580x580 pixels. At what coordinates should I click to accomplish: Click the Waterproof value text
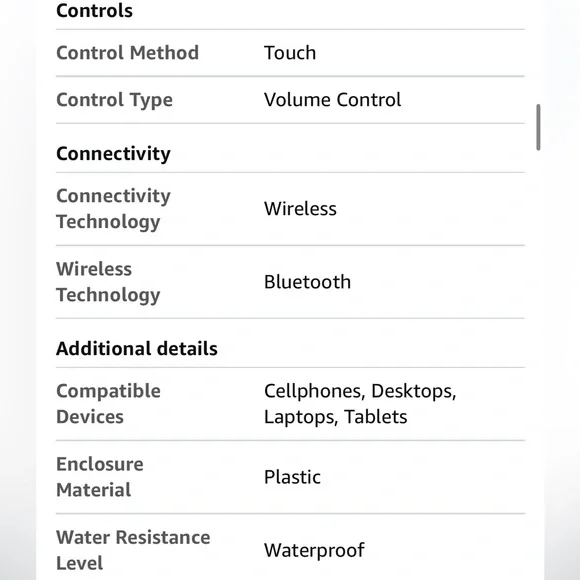(314, 550)
